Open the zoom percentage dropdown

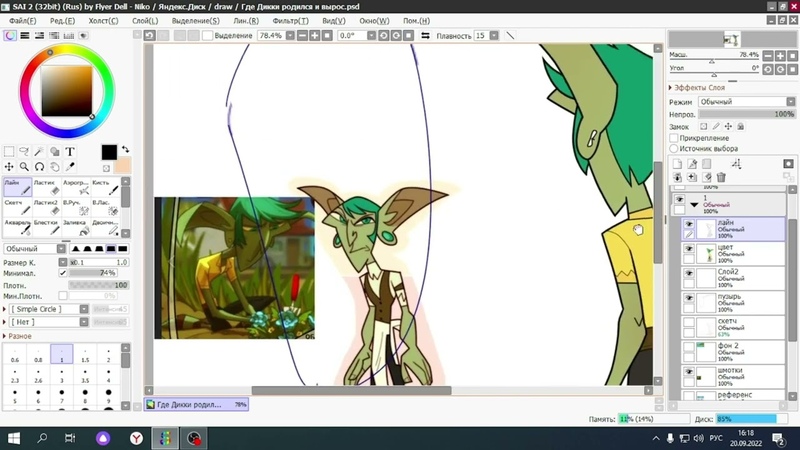point(290,36)
